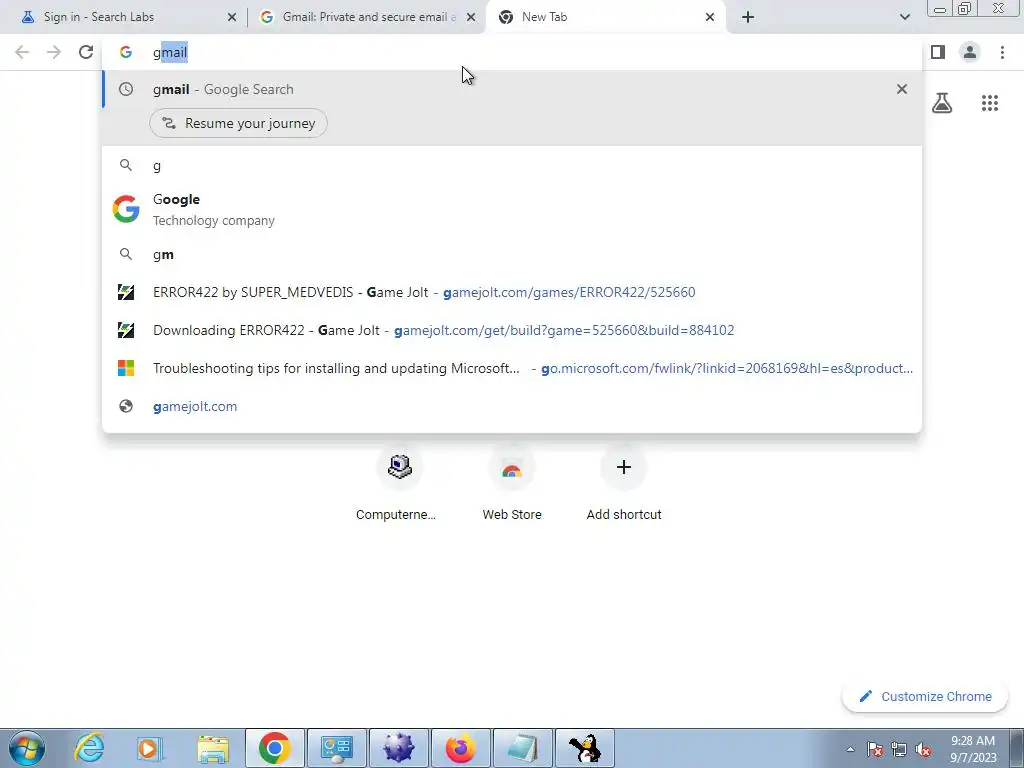Click the Chrome taskbar icon
This screenshot has height=768, width=1024.
coord(275,748)
